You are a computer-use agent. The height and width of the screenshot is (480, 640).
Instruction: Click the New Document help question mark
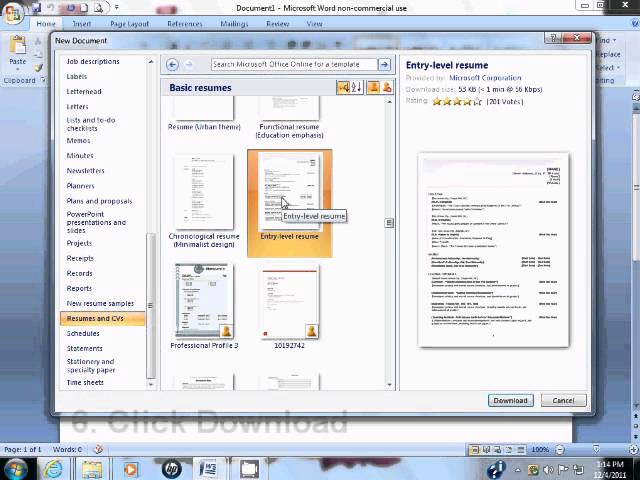coord(555,39)
